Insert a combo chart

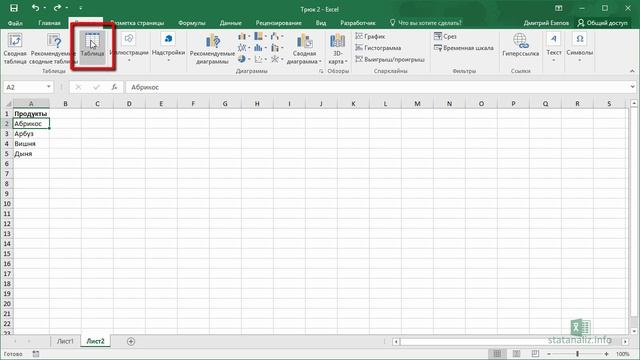[276, 48]
